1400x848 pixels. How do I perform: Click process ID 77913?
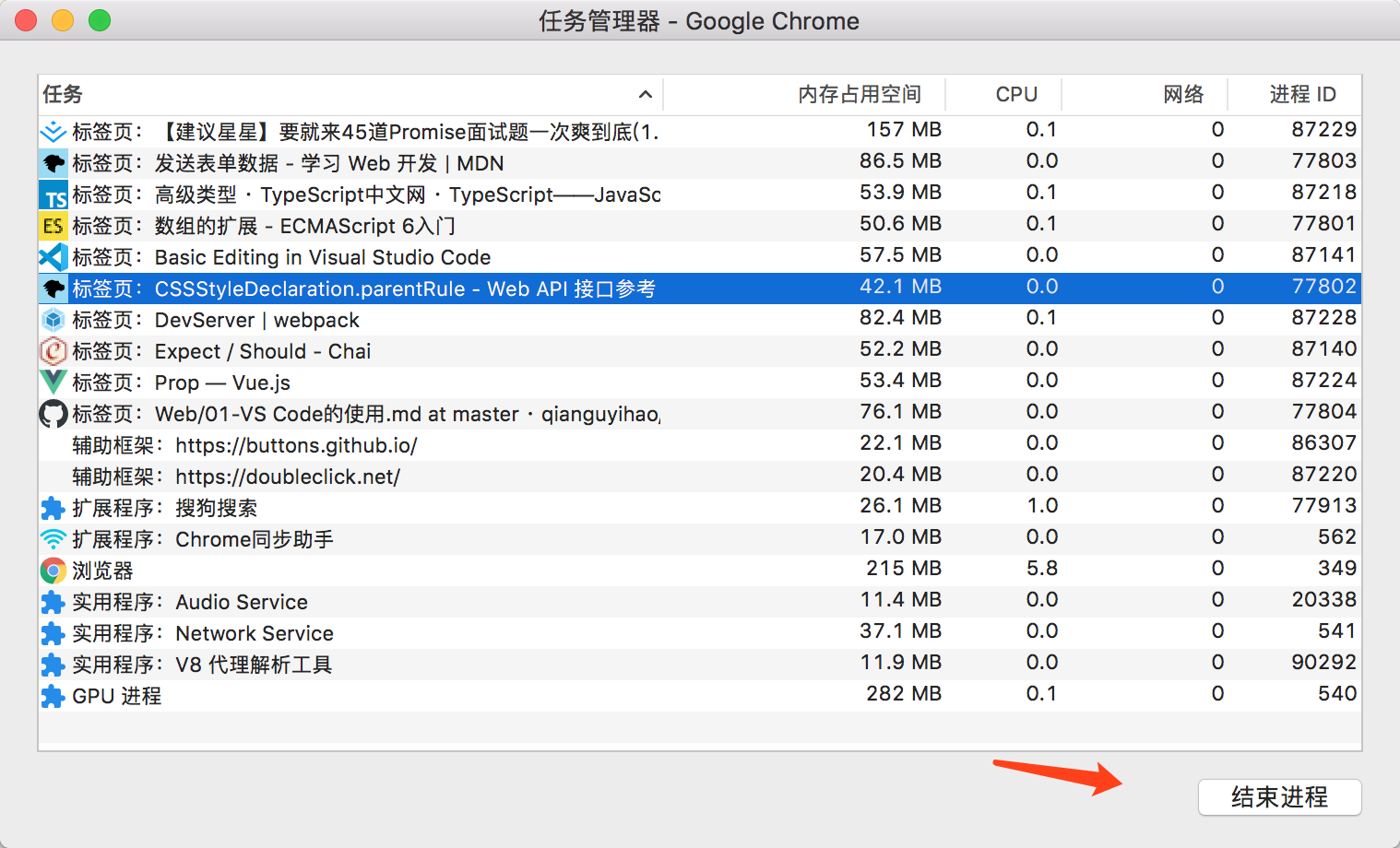(x=1324, y=505)
